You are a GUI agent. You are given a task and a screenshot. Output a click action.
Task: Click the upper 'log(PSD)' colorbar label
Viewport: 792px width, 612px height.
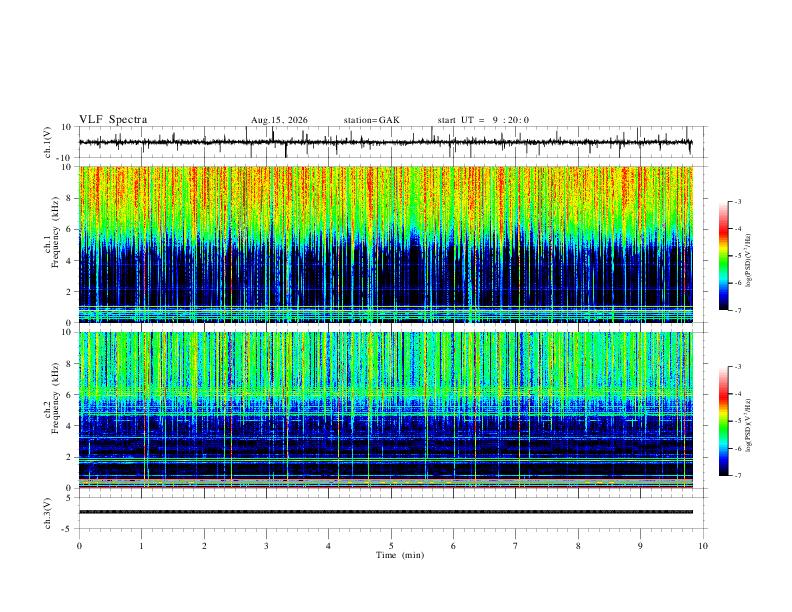coord(749,261)
